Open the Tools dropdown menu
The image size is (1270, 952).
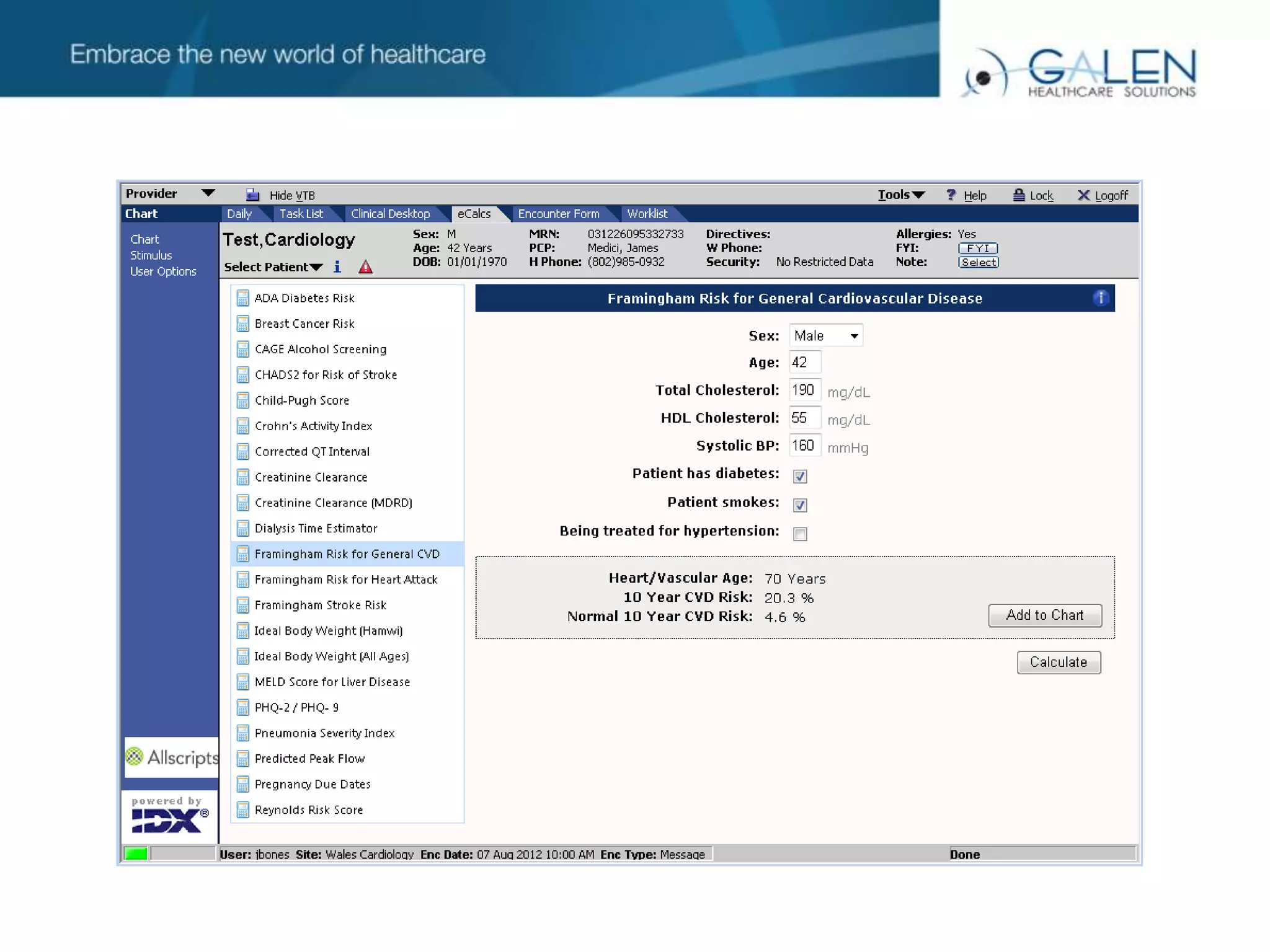point(900,195)
